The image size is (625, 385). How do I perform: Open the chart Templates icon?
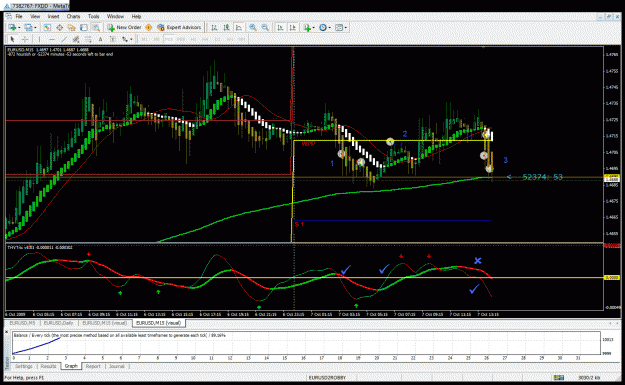[x=339, y=28]
